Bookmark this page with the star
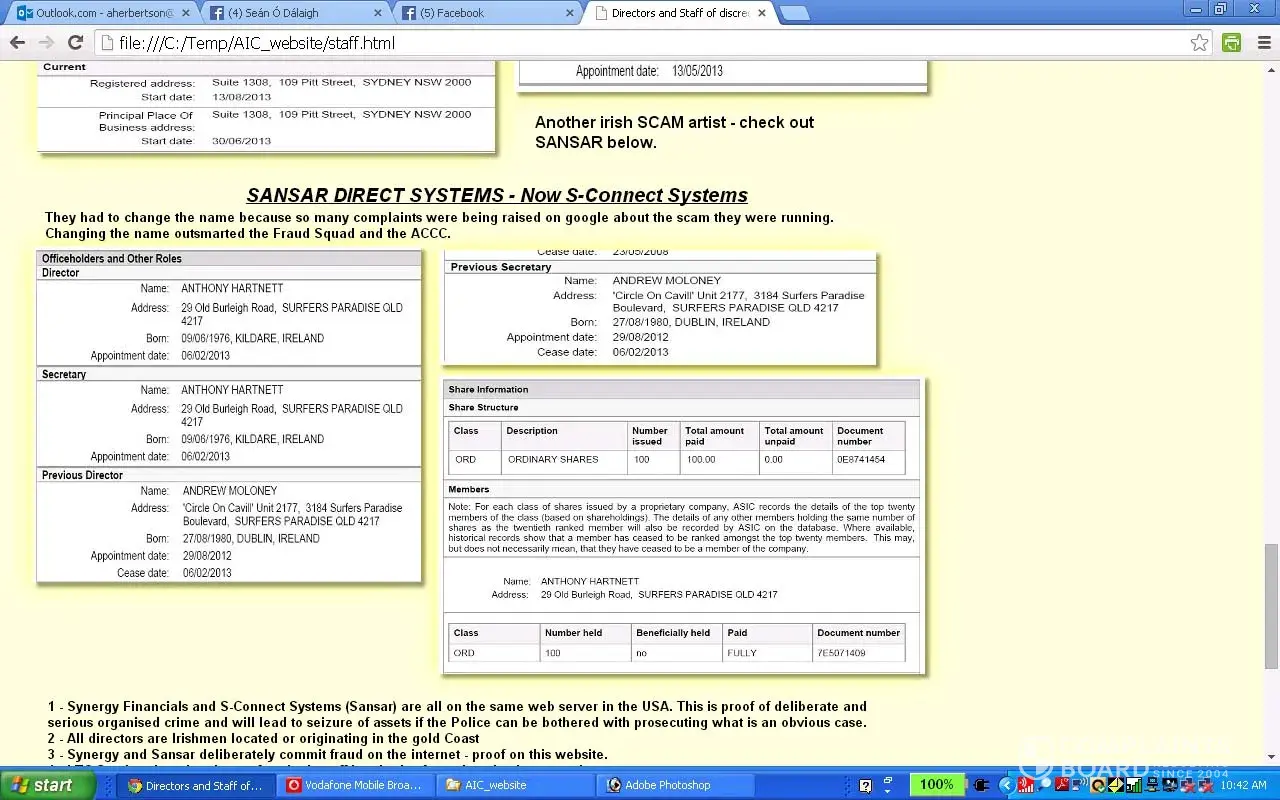 point(1199,43)
